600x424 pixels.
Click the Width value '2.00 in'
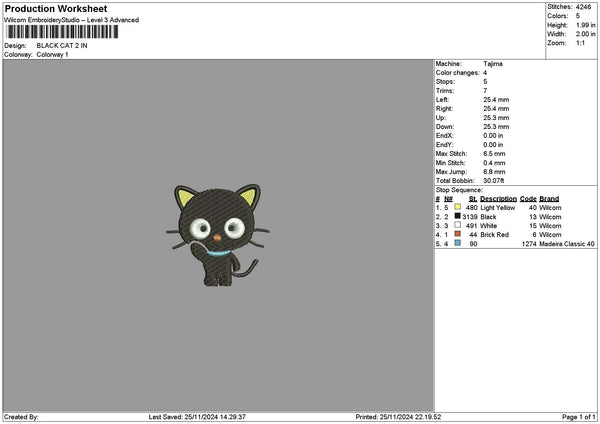pos(585,34)
